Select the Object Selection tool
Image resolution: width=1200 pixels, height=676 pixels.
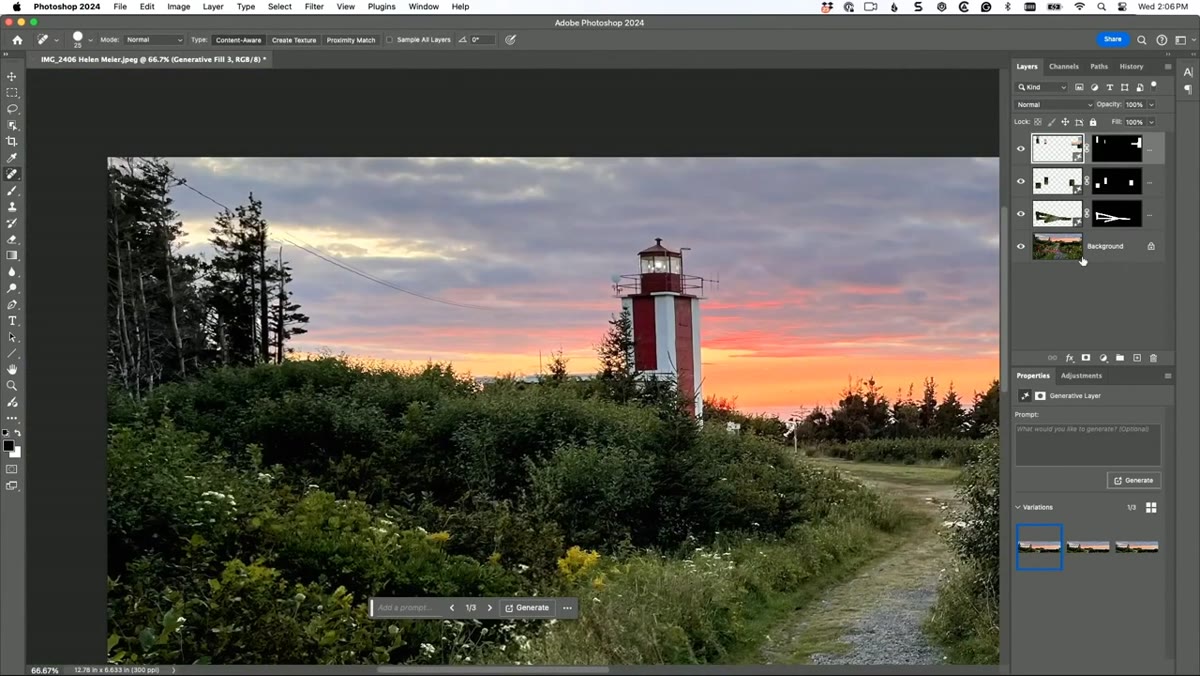[12, 125]
